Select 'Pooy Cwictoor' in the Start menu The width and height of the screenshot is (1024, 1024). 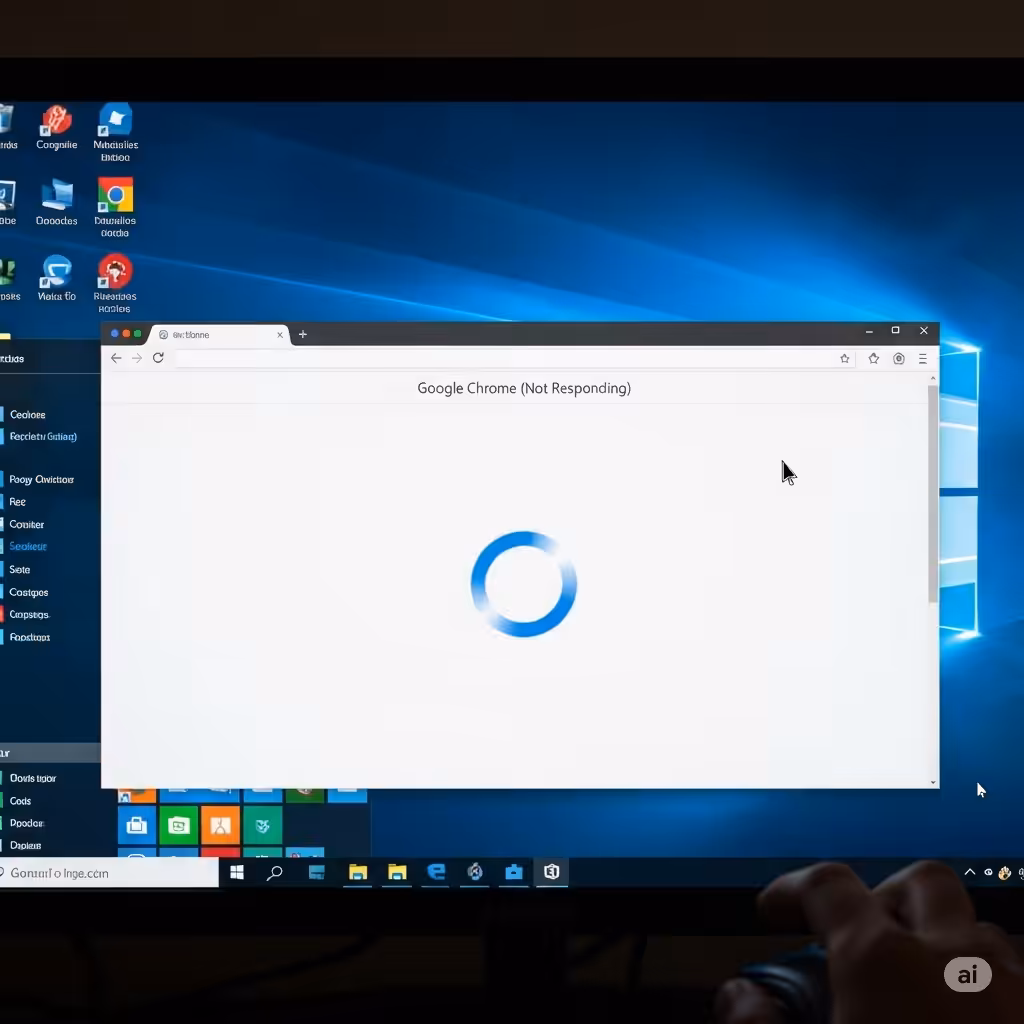point(41,479)
